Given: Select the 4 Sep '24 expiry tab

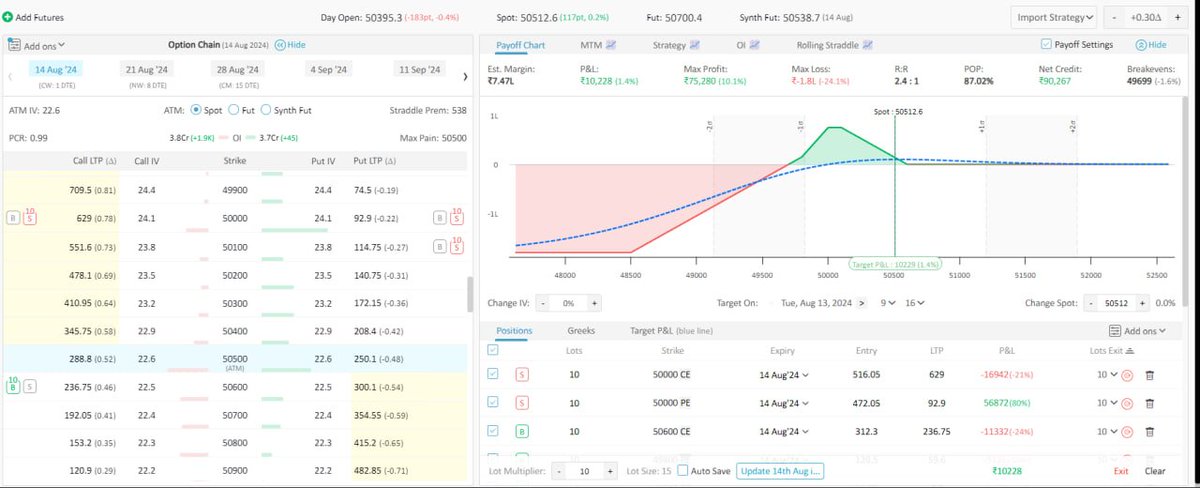Looking at the screenshot, I should tap(327, 70).
